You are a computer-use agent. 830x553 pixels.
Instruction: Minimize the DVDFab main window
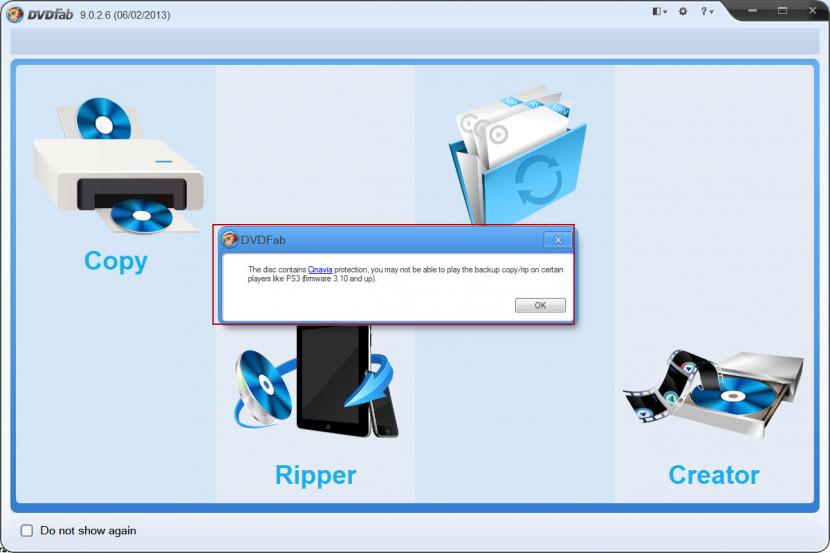[752, 11]
